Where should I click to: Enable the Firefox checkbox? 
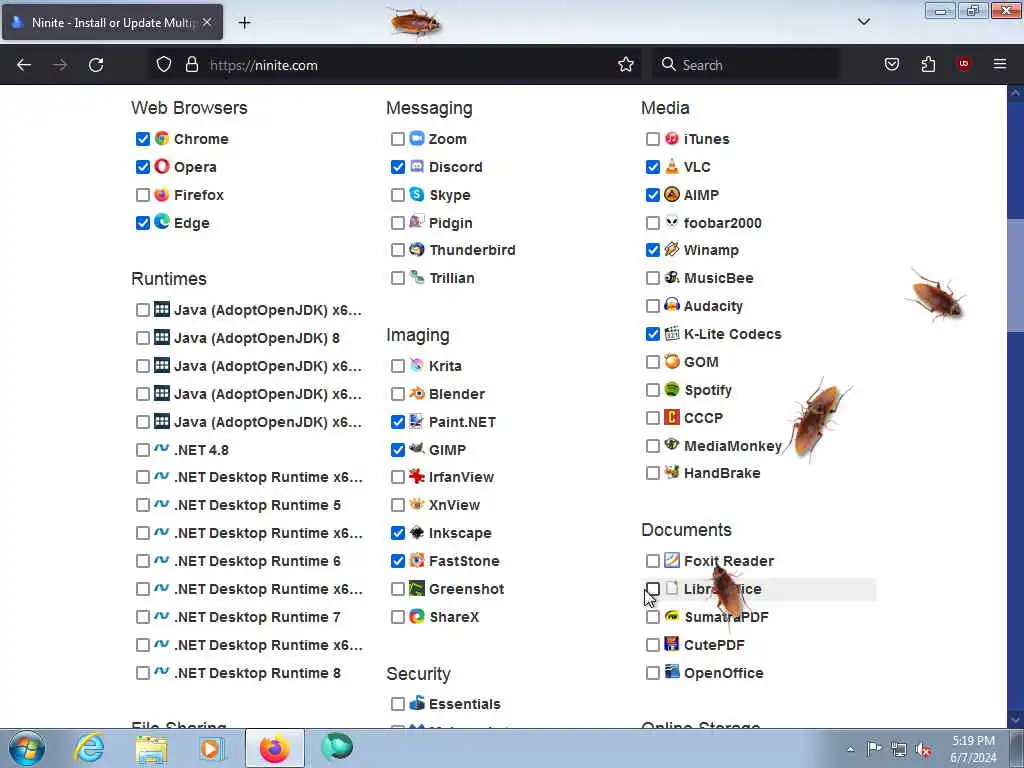coord(142,195)
